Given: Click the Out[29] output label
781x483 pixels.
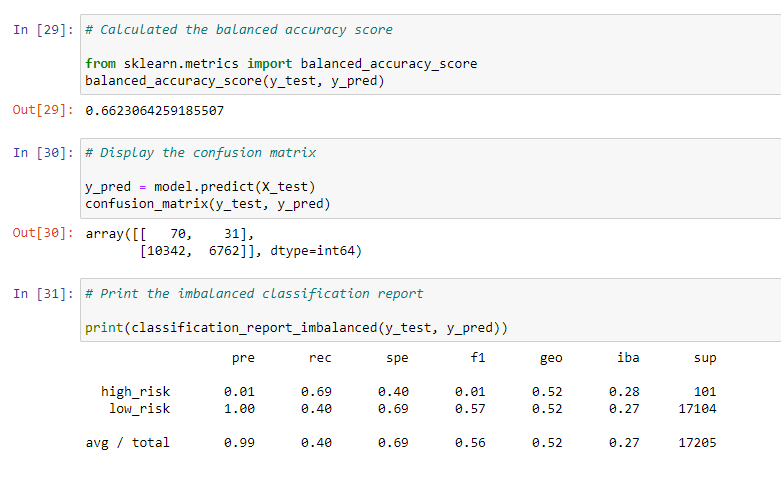Looking at the screenshot, I should pyautogui.click(x=43, y=110).
